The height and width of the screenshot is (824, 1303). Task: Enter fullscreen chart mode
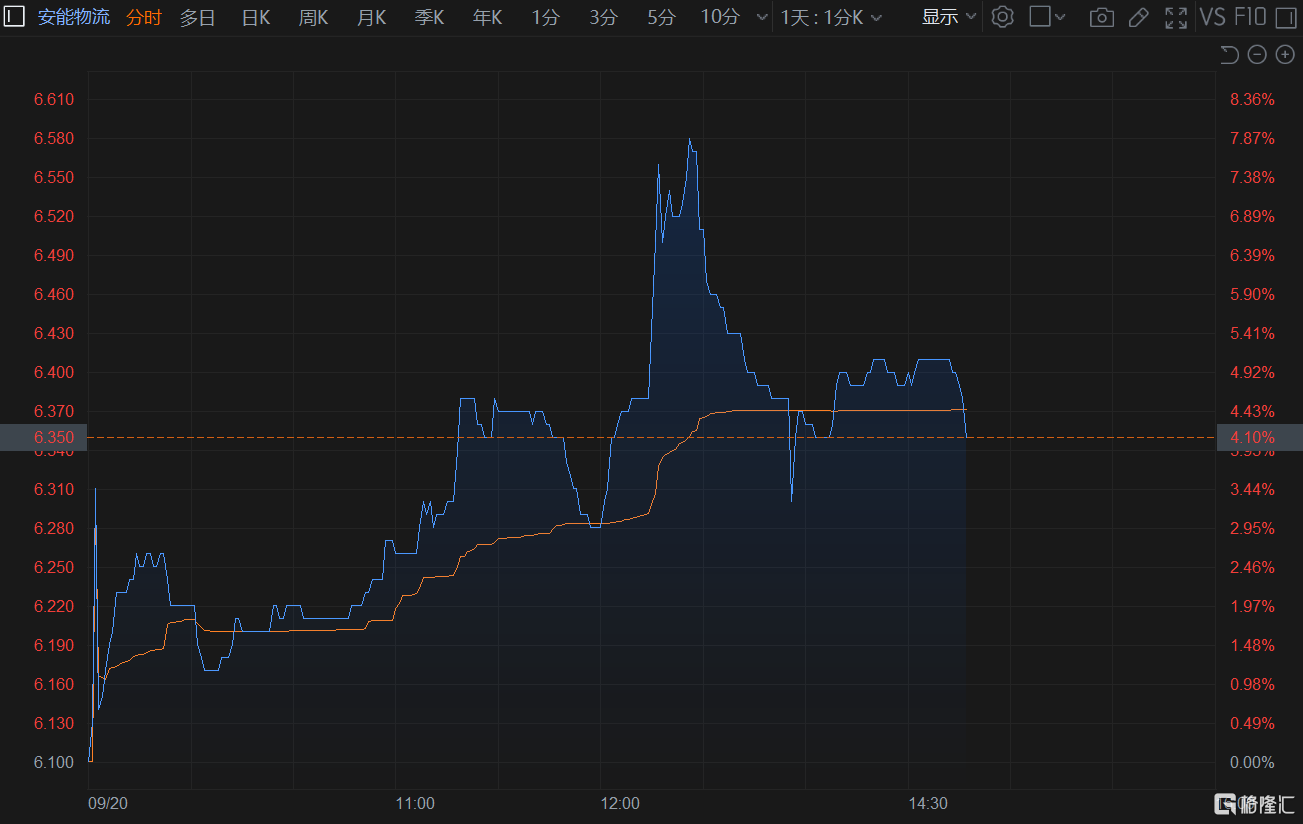(1176, 17)
